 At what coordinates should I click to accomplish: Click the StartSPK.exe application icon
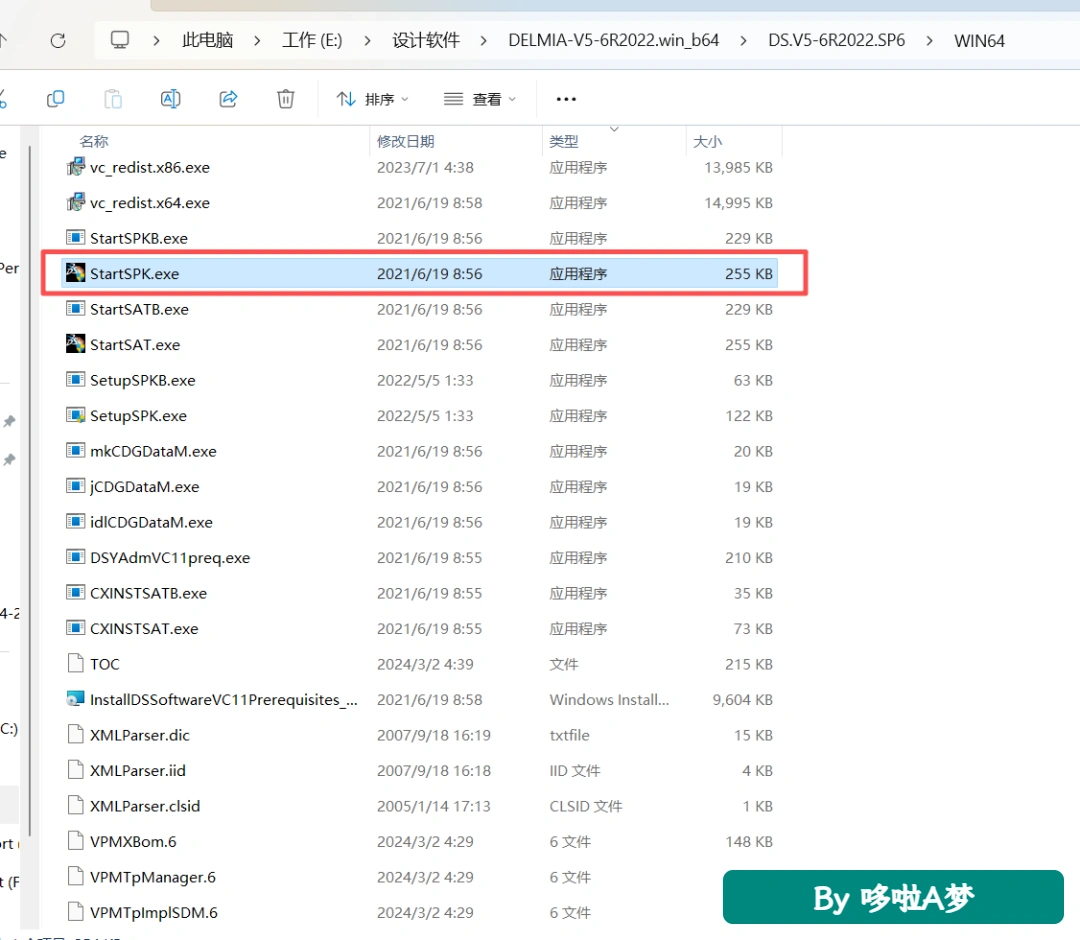click(76, 273)
